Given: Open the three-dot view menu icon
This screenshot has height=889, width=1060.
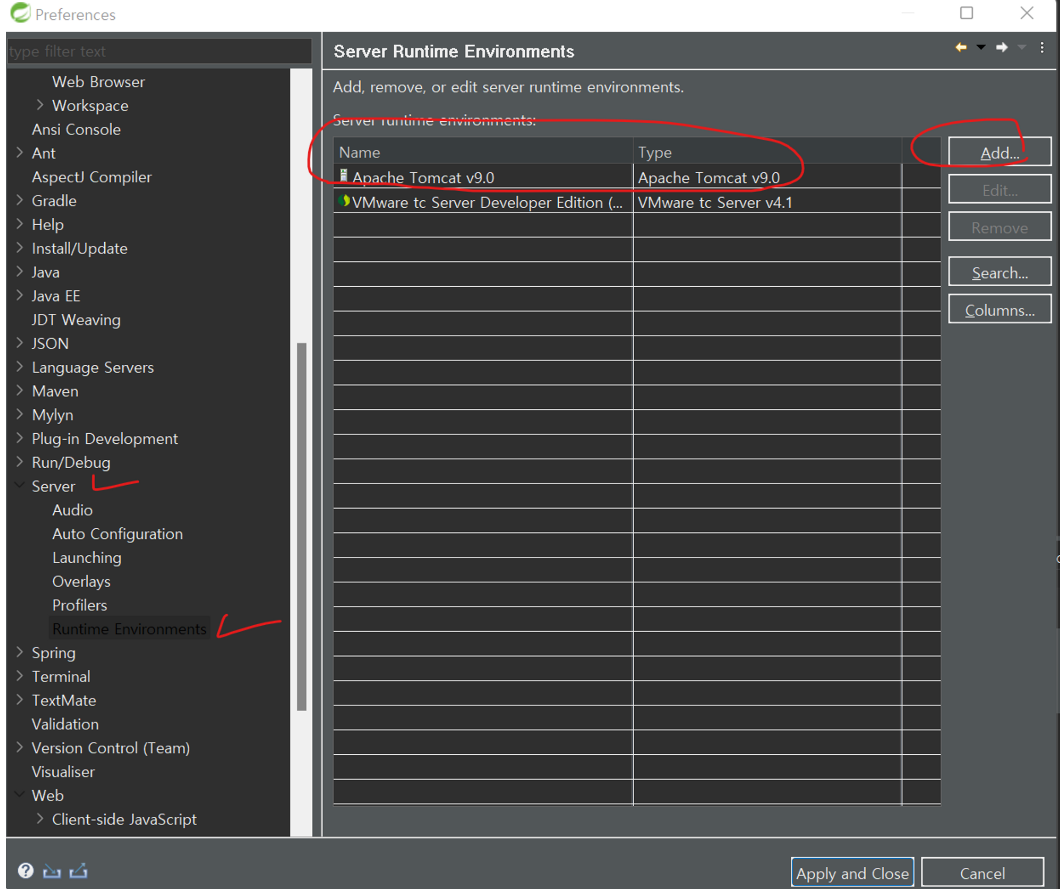Looking at the screenshot, I should [1042, 47].
